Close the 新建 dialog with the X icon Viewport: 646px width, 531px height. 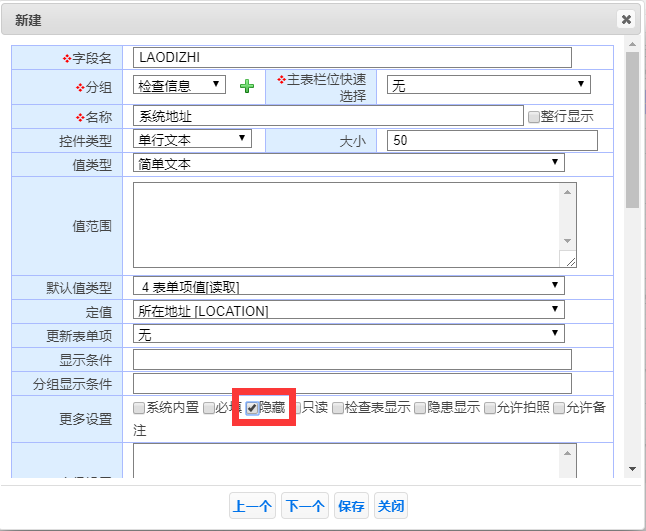pyautogui.click(x=626, y=19)
